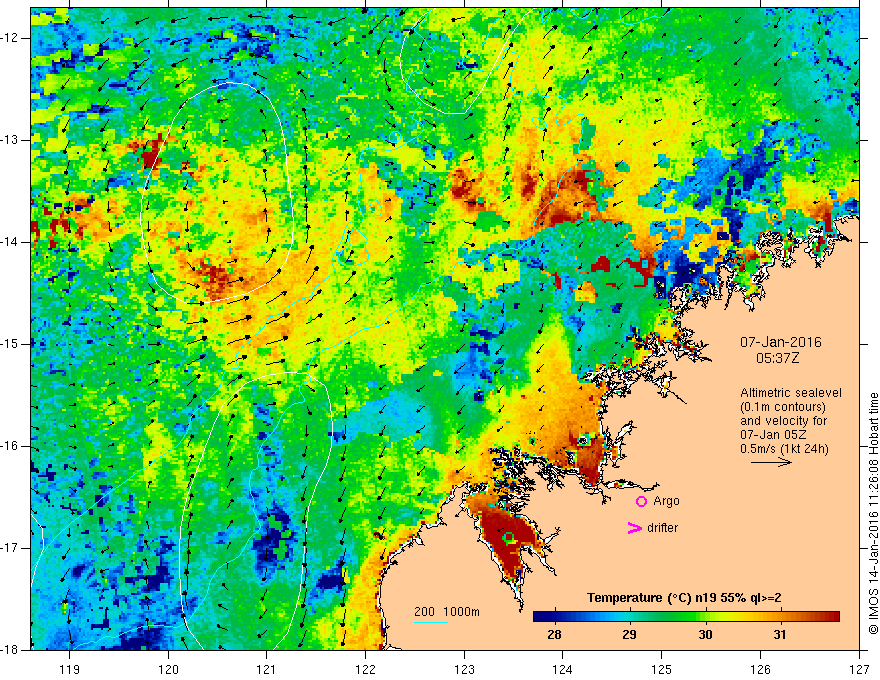Screen dimensions: 880x680
Task: Click the '121' longitude axis label
Action: click(x=266, y=669)
